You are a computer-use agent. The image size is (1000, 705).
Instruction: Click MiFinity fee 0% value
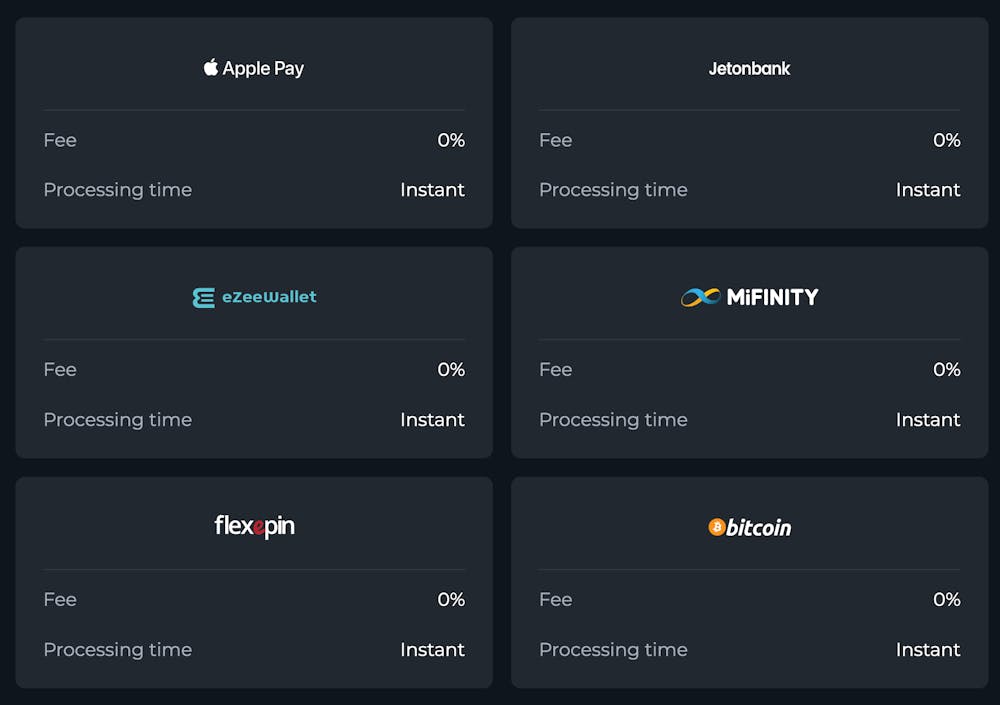click(x=946, y=369)
